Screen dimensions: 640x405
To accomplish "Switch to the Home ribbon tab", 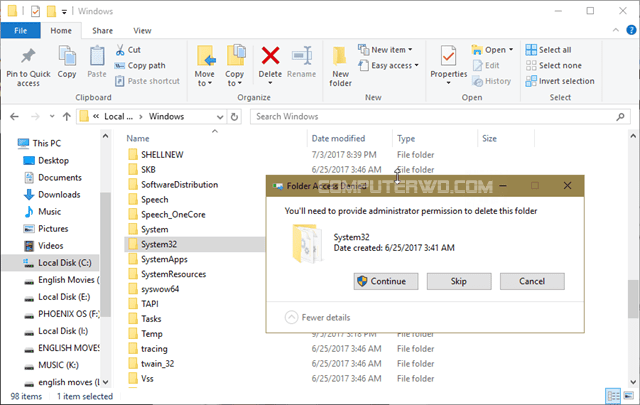I will click(x=61, y=31).
